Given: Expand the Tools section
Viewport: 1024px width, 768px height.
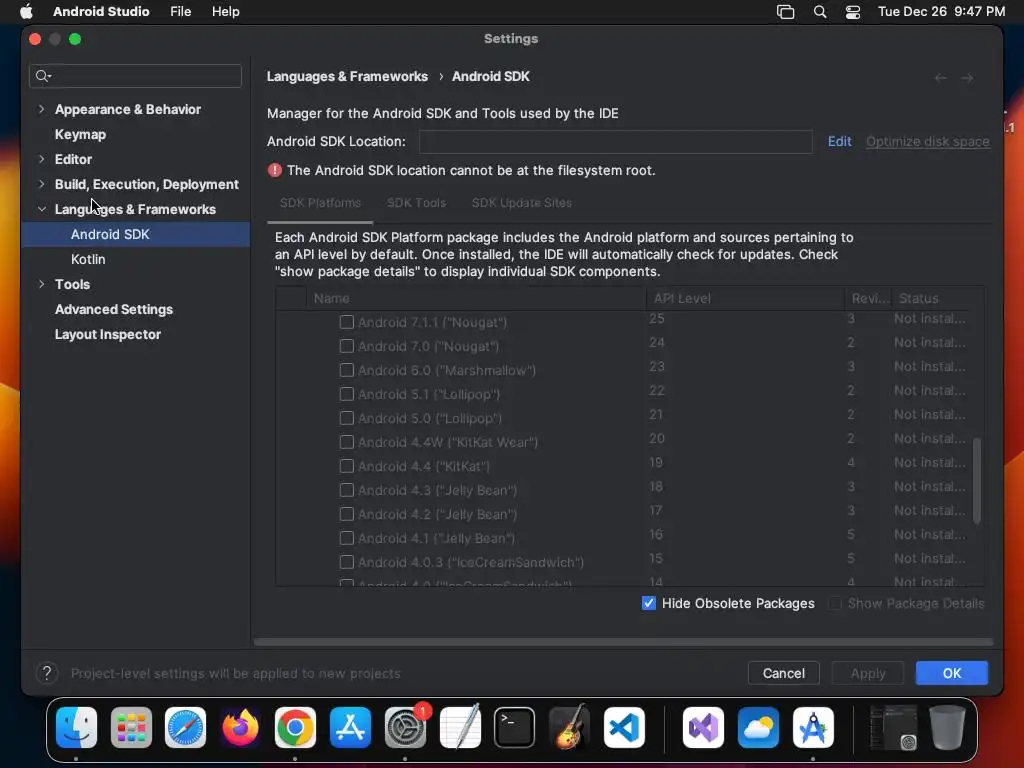Looking at the screenshot, I should click(42, 284).
